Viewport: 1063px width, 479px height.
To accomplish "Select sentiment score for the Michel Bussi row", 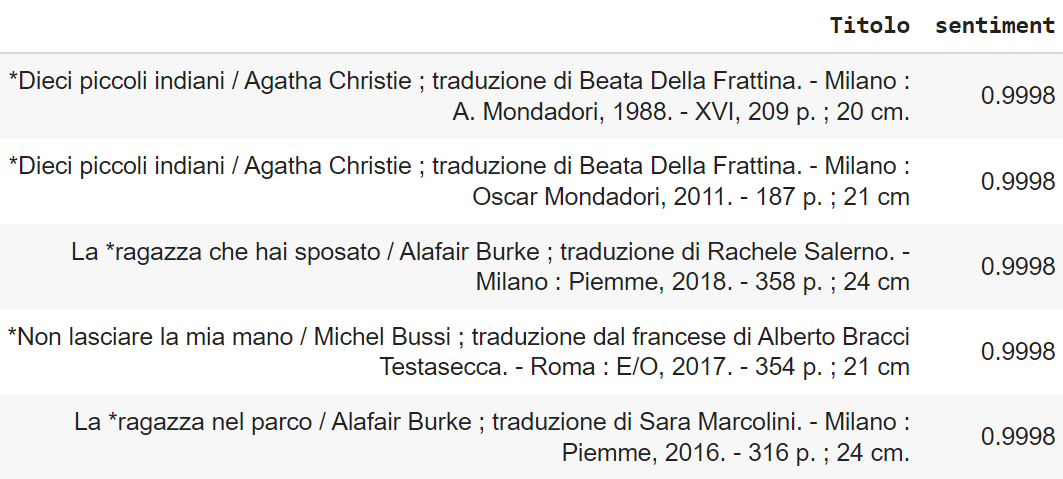I will pos(1018,352).
